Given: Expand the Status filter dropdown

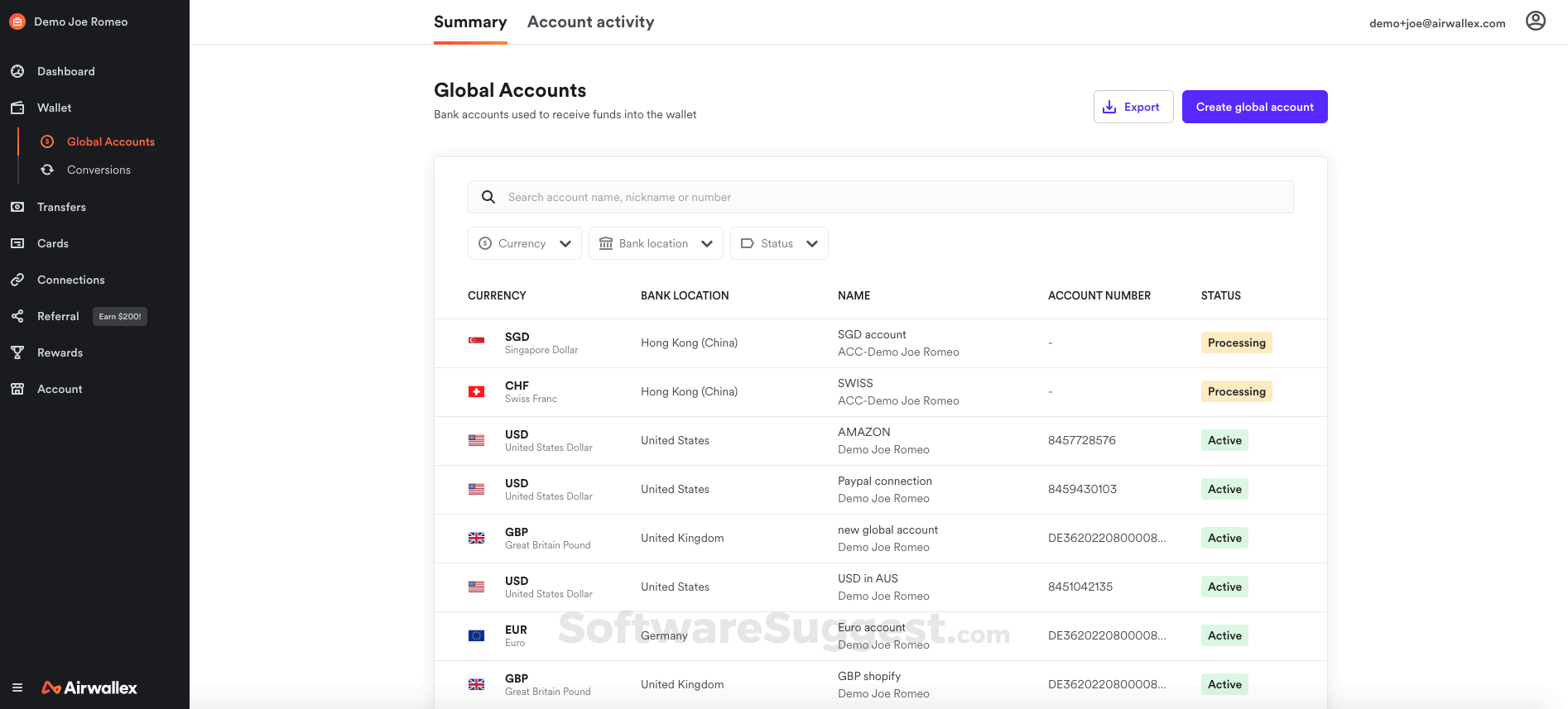Looking at the screenshot, I should click(x=778, y=243).
